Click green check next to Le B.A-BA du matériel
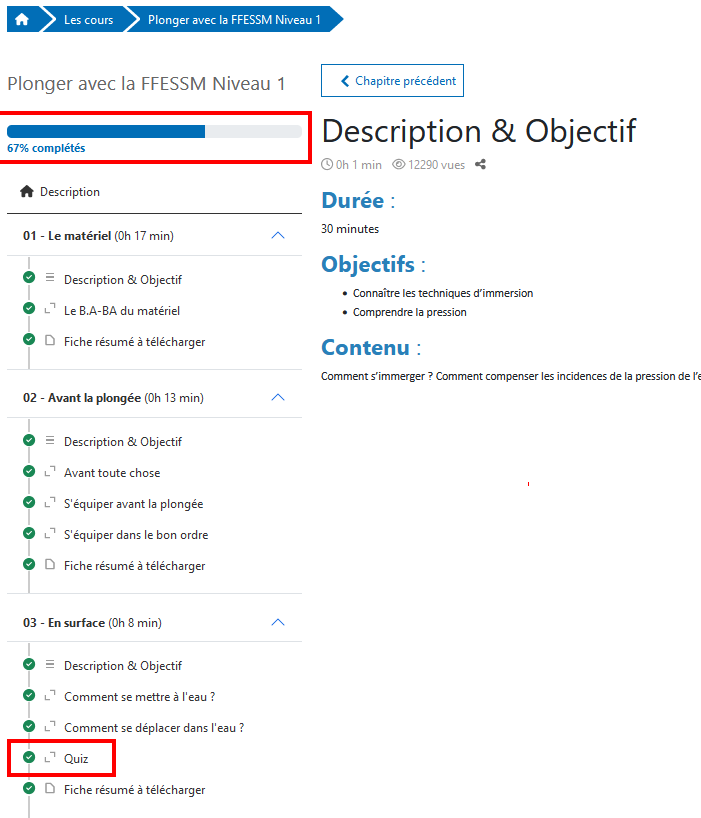 29,308
